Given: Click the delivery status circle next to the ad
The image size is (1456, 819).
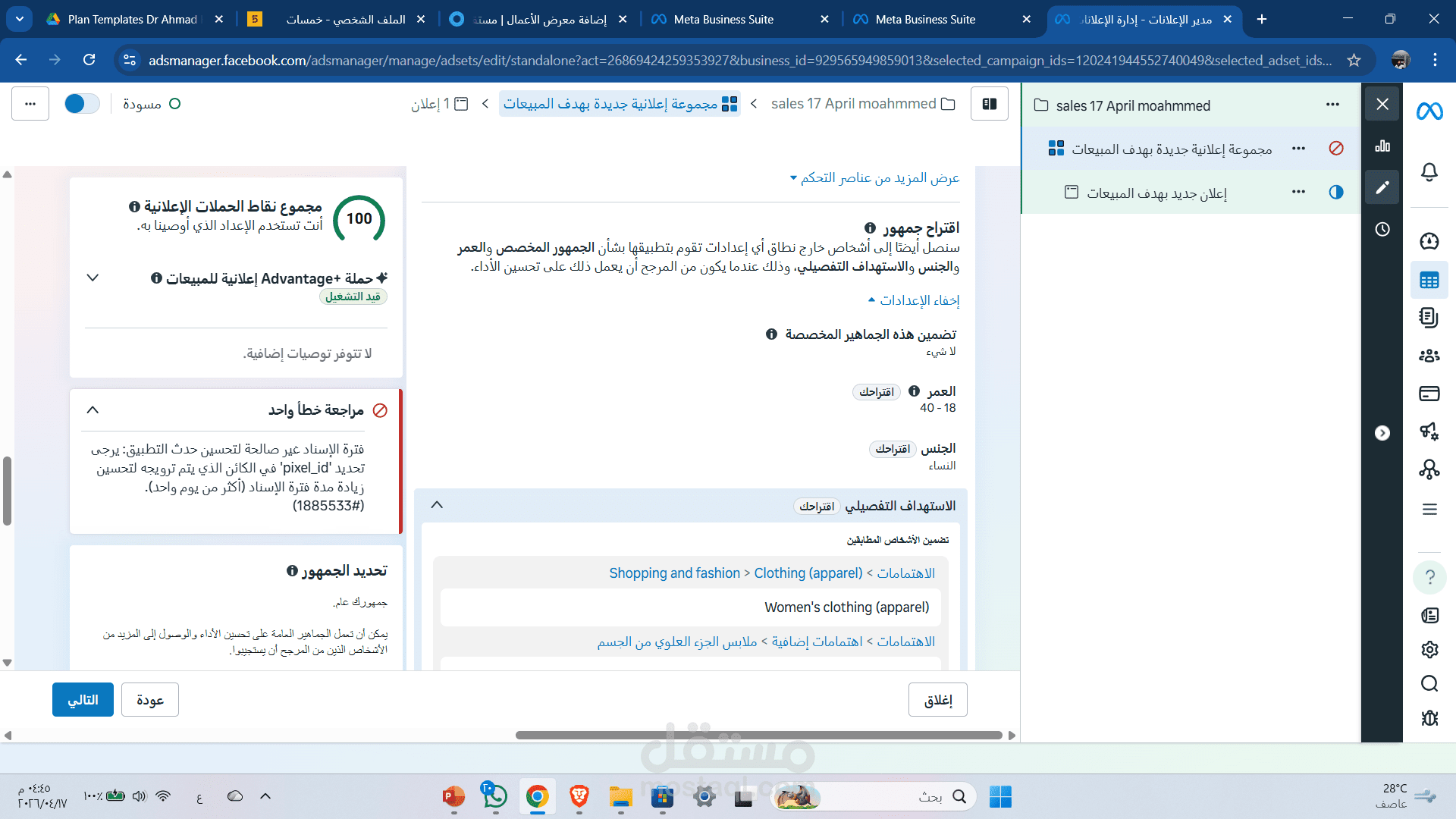Looking at the screenshot, I should (x=1336, y=192).
